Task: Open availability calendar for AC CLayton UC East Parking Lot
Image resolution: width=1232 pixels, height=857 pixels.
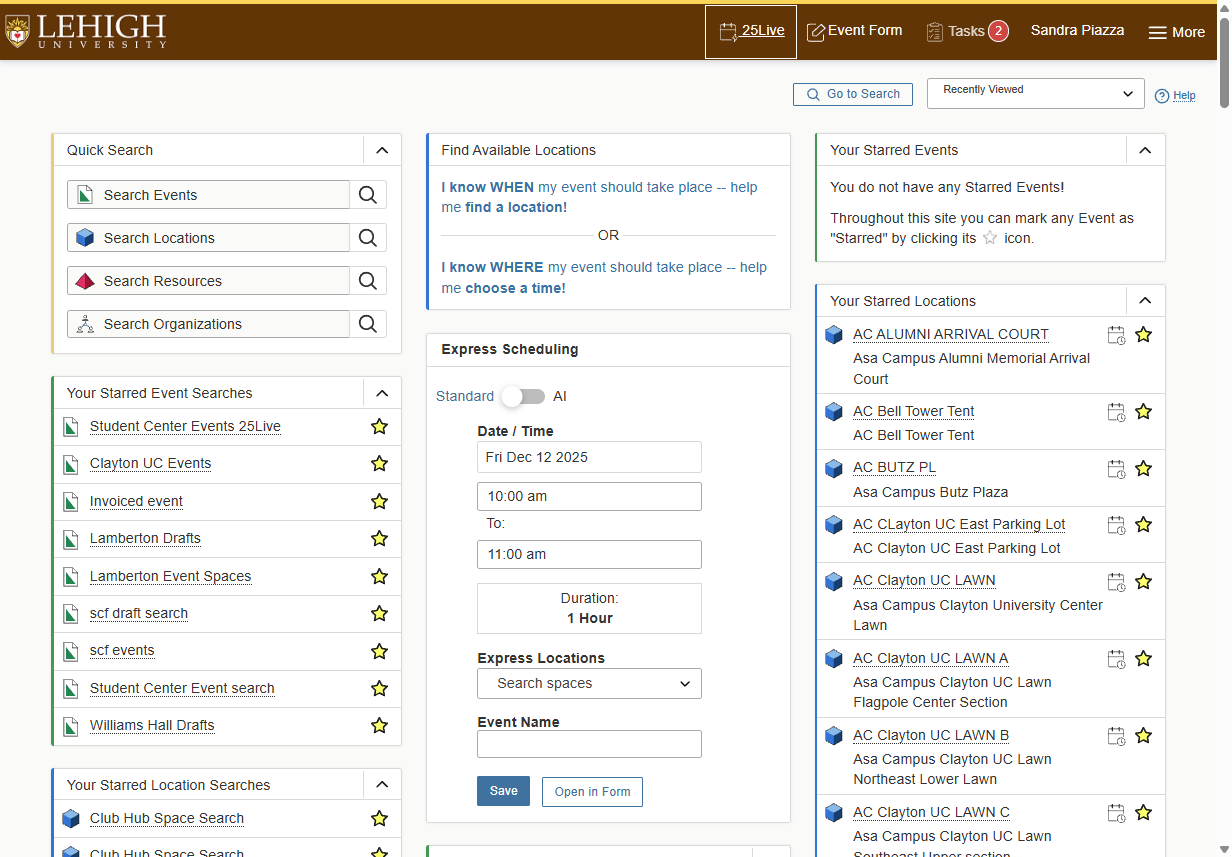Action: pos(1116,525)
